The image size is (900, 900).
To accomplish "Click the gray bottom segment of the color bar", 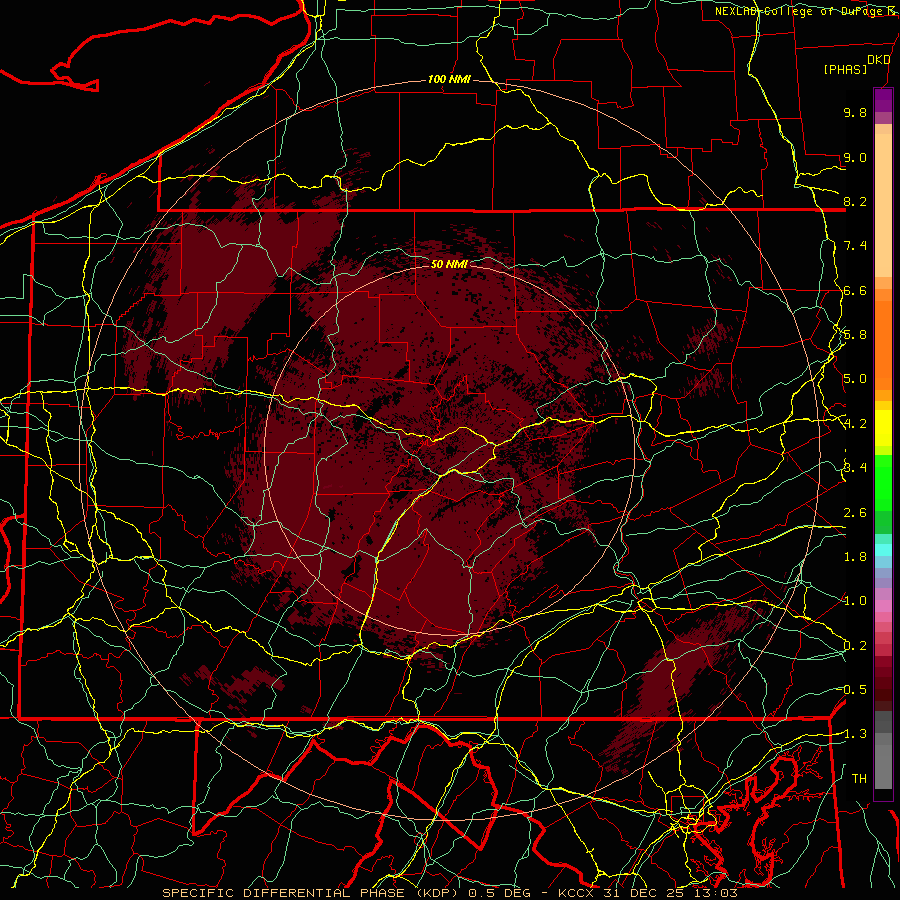I will 883,766.
